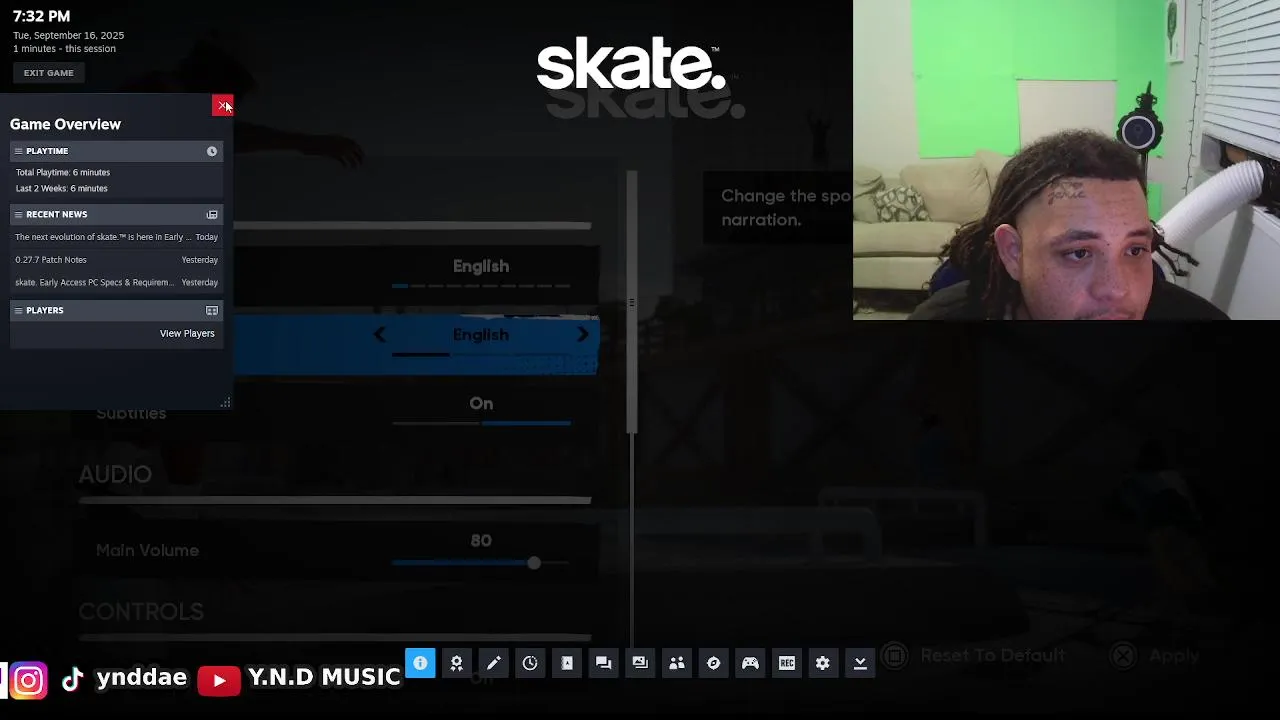
Task: Open the timer clock icon in overlay toolbar
Action: click(530, 663)
